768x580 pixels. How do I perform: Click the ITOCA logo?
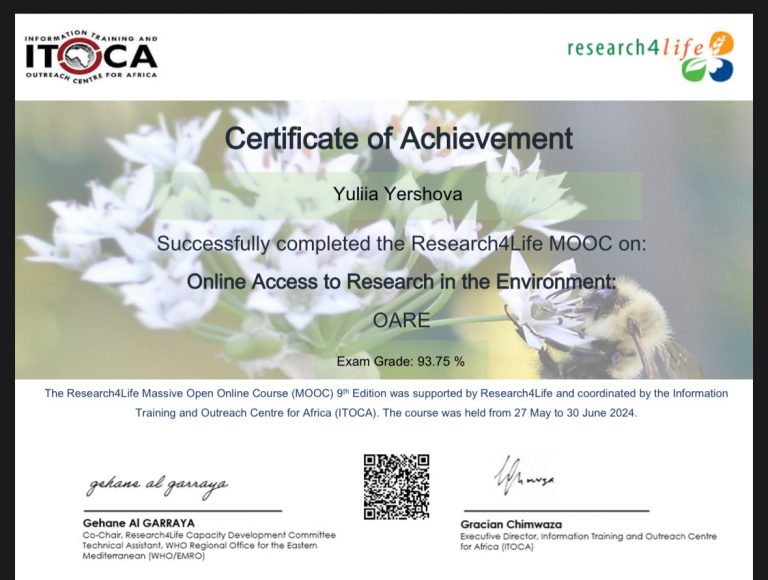(x=91, y=56)
